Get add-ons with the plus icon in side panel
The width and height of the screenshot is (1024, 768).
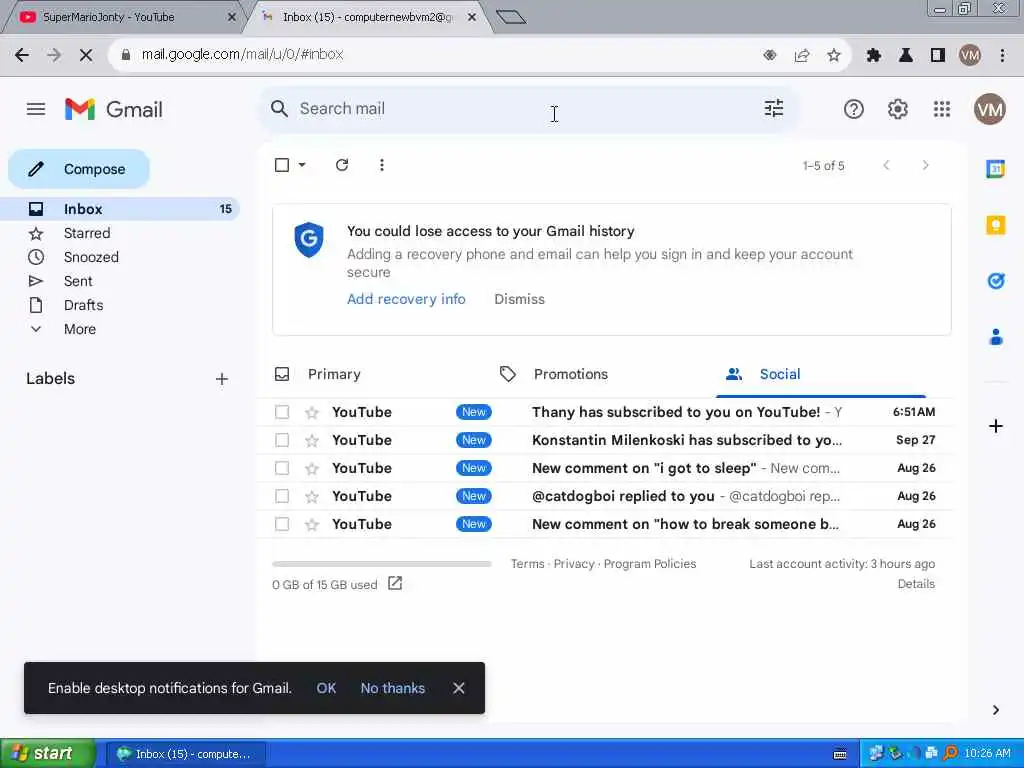(x=995, y=426)
